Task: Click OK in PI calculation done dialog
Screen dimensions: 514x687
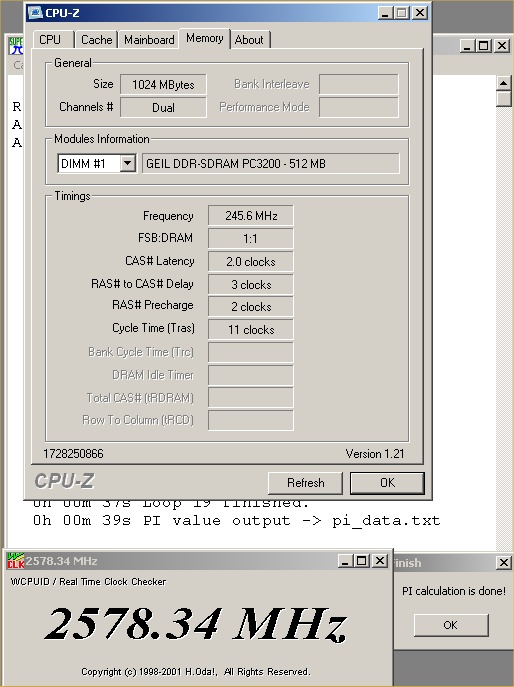Action: click(451, 625)
